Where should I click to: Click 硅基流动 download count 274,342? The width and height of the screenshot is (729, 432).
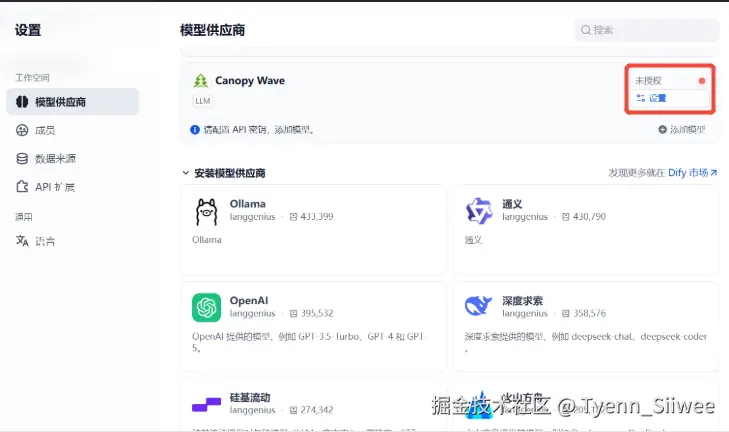coord(317,410)
